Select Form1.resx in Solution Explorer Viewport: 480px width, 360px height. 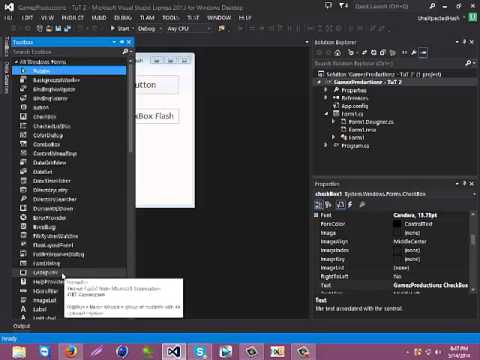coord(362,130)
